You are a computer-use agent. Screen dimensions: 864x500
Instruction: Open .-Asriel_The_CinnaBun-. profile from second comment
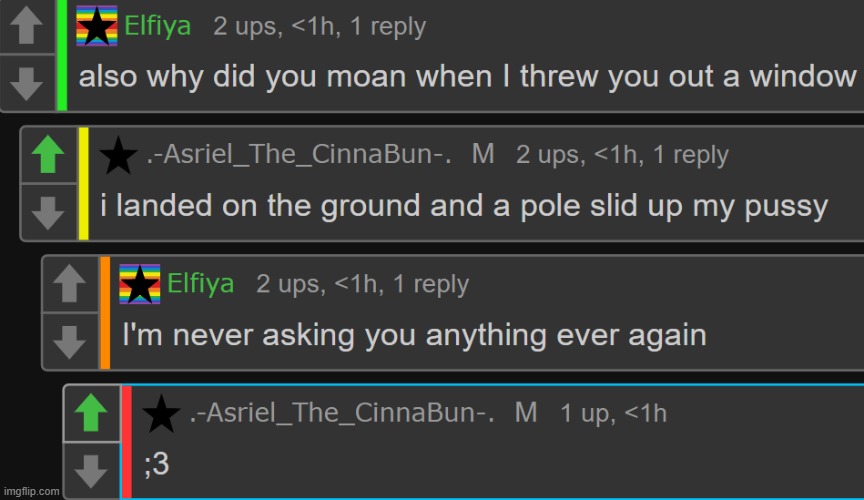click(x=299, y=154)
